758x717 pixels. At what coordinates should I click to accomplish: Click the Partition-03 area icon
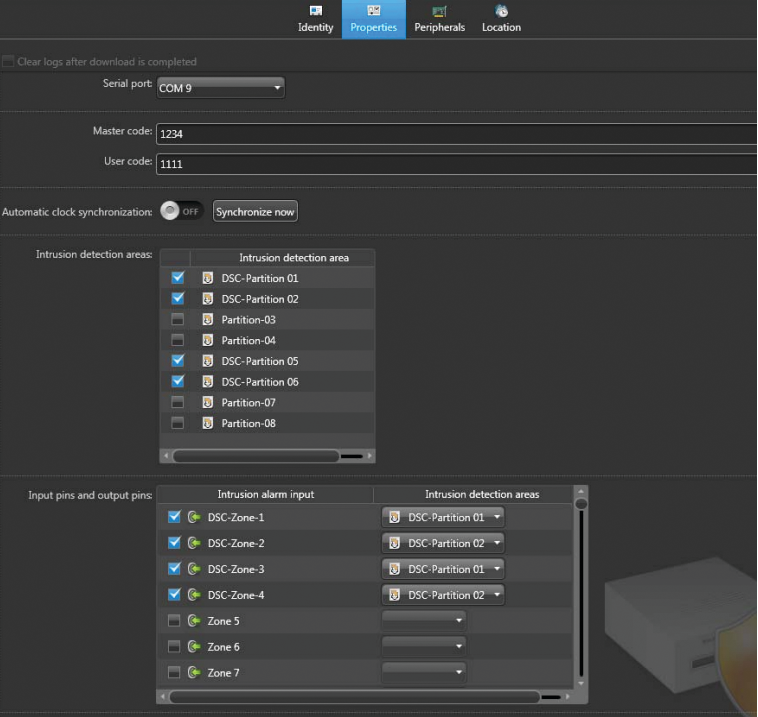208,320
